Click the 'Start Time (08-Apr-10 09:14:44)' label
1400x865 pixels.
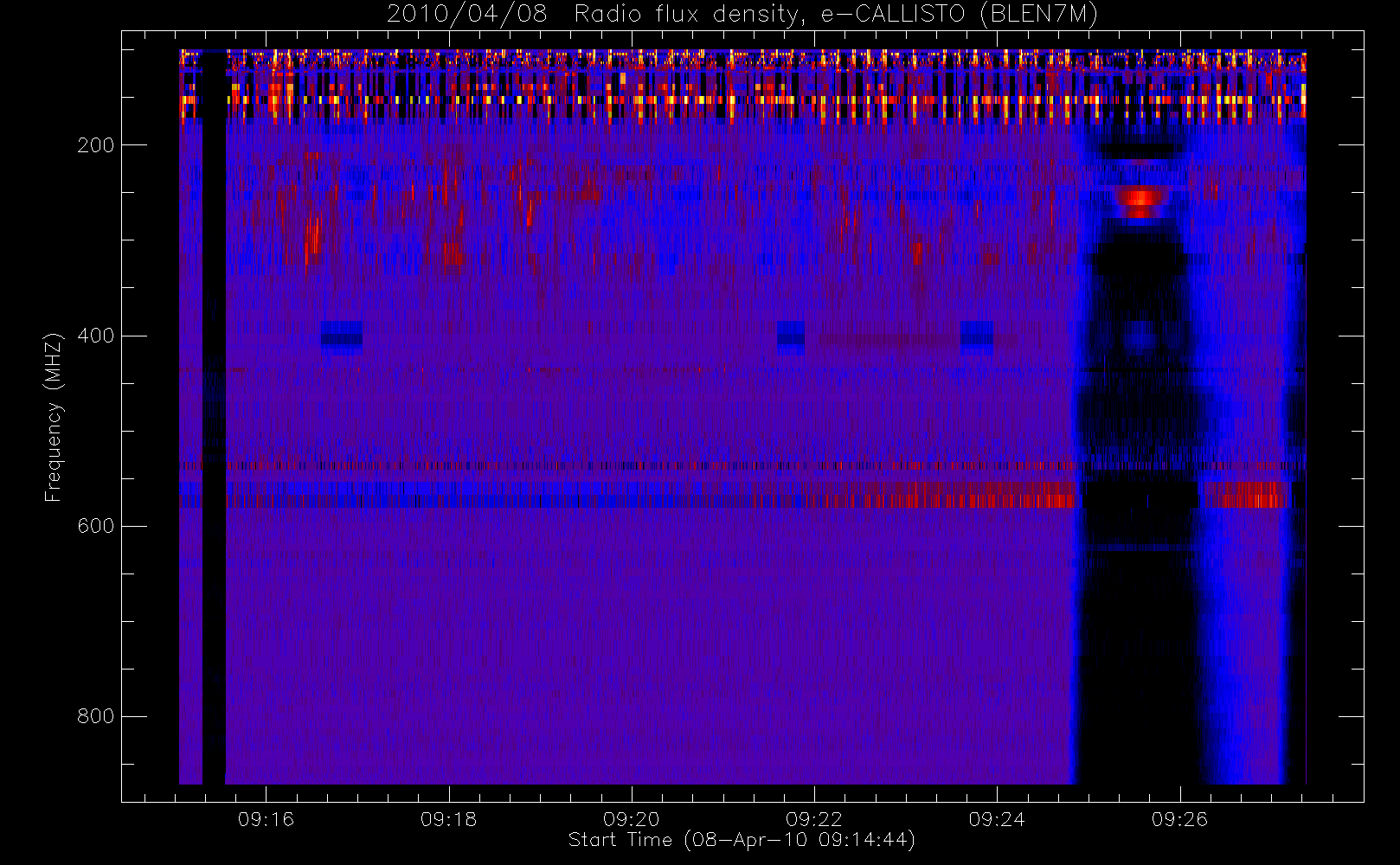pyautogui.click(x=742, y=840)
